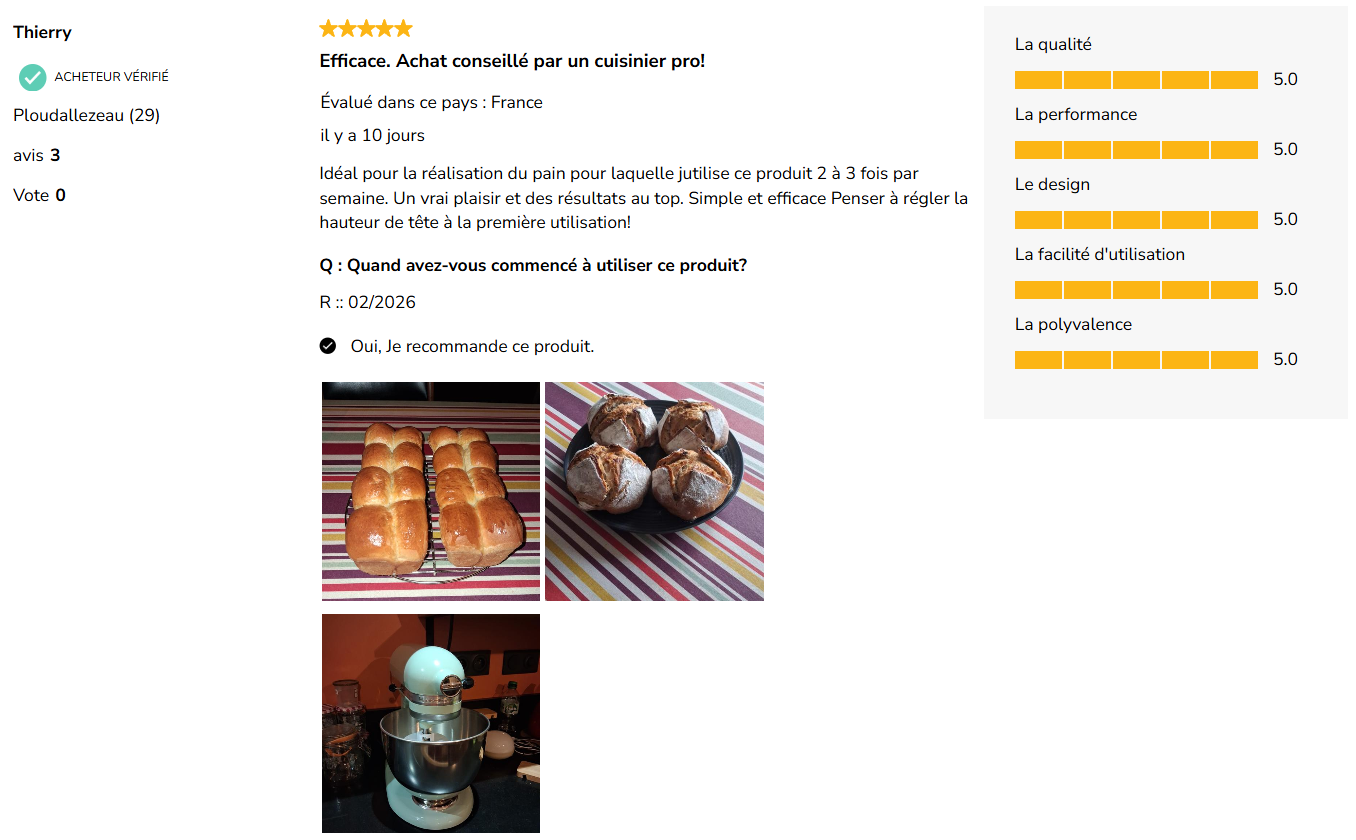Image resolution: width=1356 pixels, height=840 pixels.
Task: Click the green verified buyer checkmark icon
Action: [x=33, y=77]
